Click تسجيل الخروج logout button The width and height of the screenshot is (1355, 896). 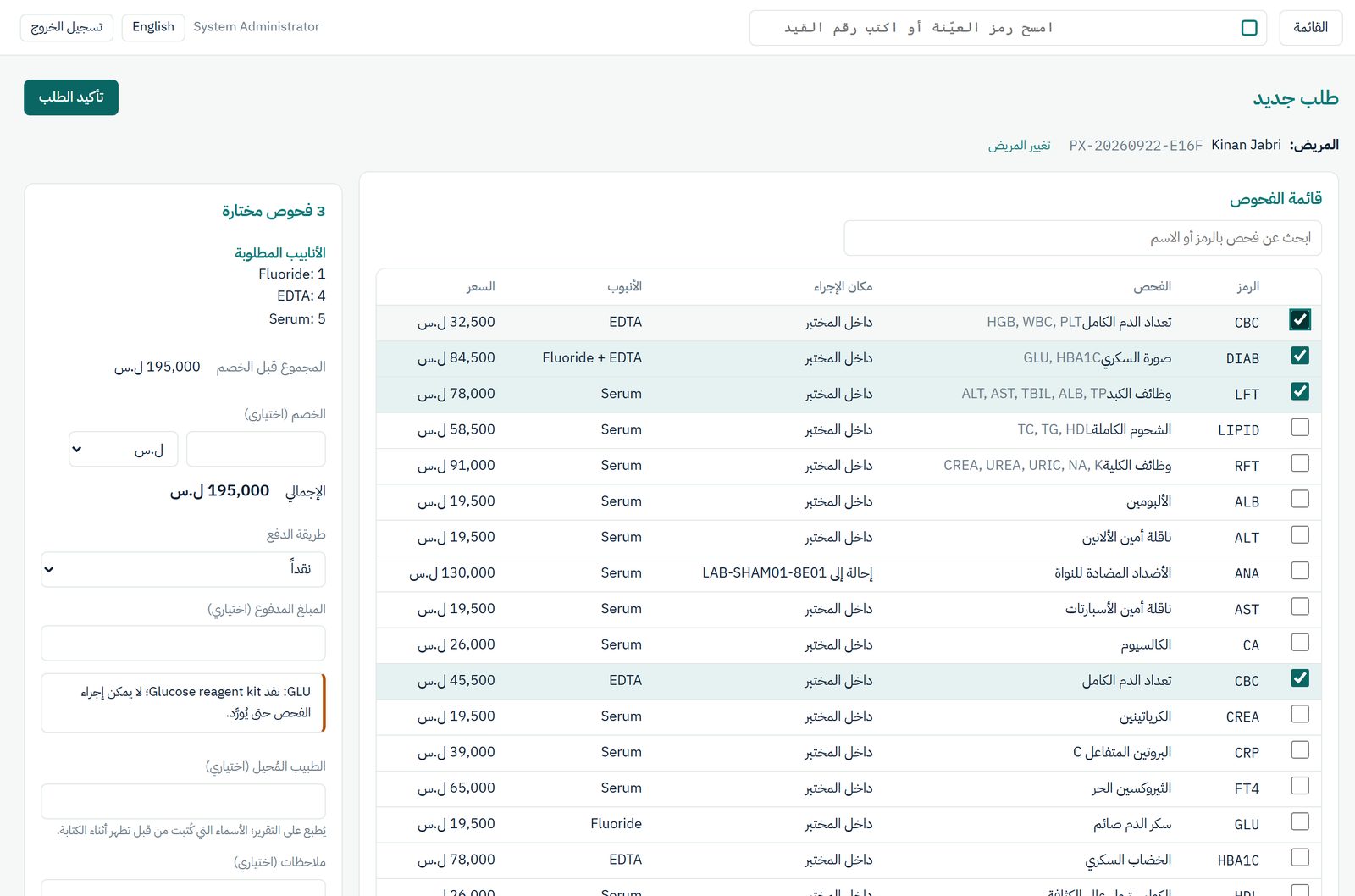tap(66, 27)
